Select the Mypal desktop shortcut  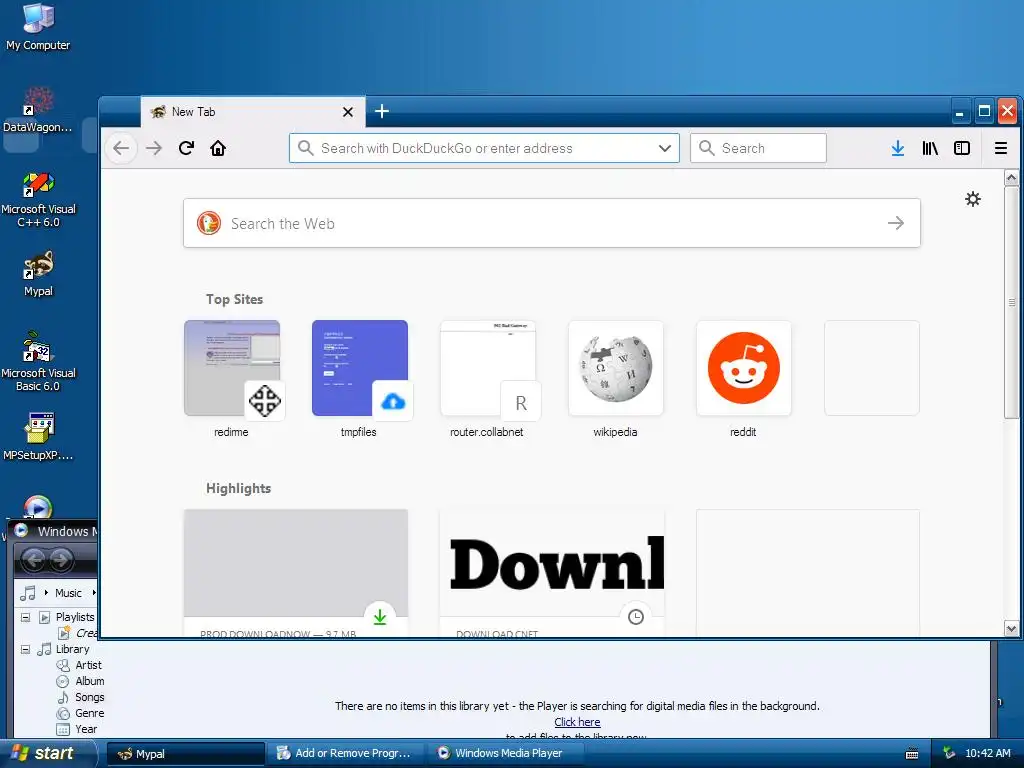coord(39,274)
